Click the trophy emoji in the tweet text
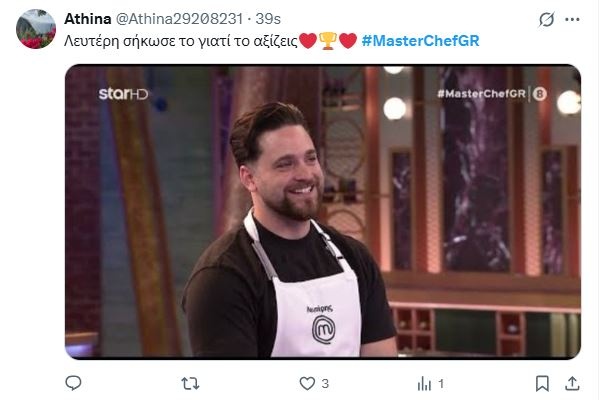Screen dimensions: 611x400 328,41
